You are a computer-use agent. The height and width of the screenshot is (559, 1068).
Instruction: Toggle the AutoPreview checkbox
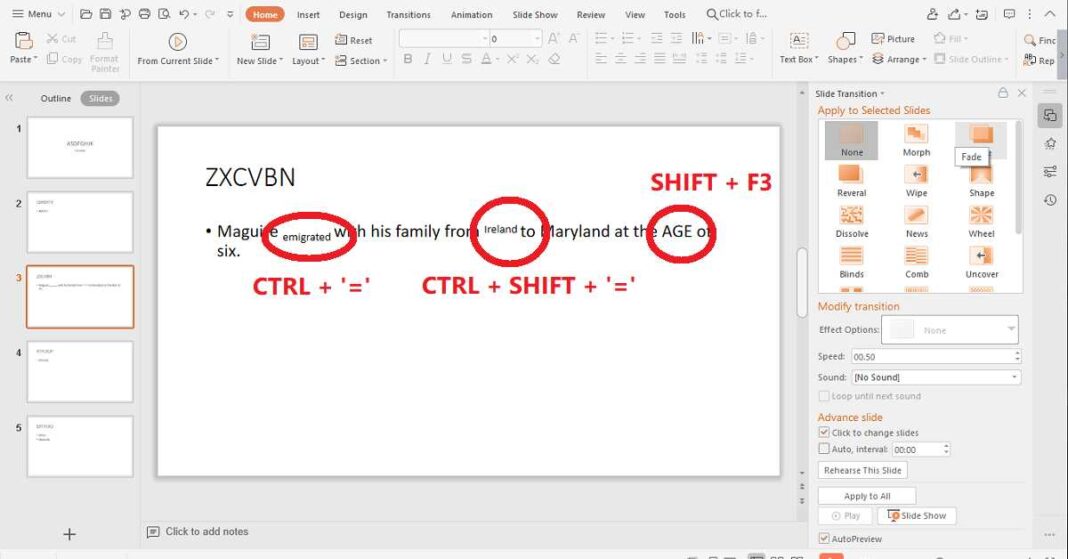point(824,539)
